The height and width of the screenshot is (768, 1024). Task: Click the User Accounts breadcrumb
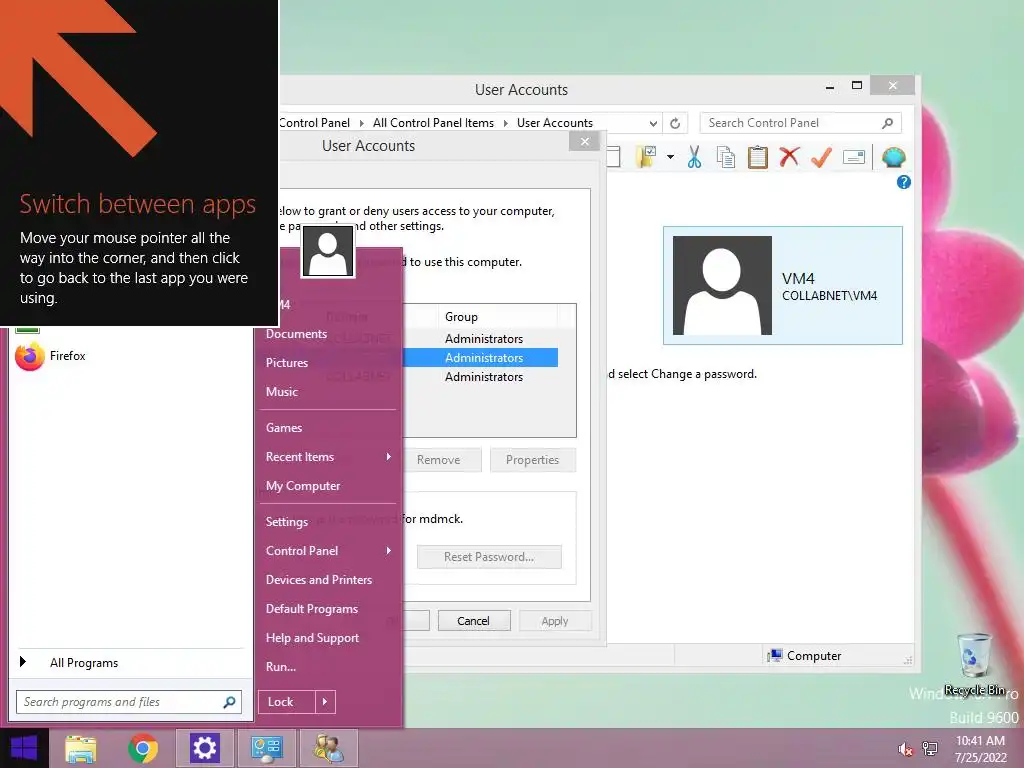(x=555, y=123)
